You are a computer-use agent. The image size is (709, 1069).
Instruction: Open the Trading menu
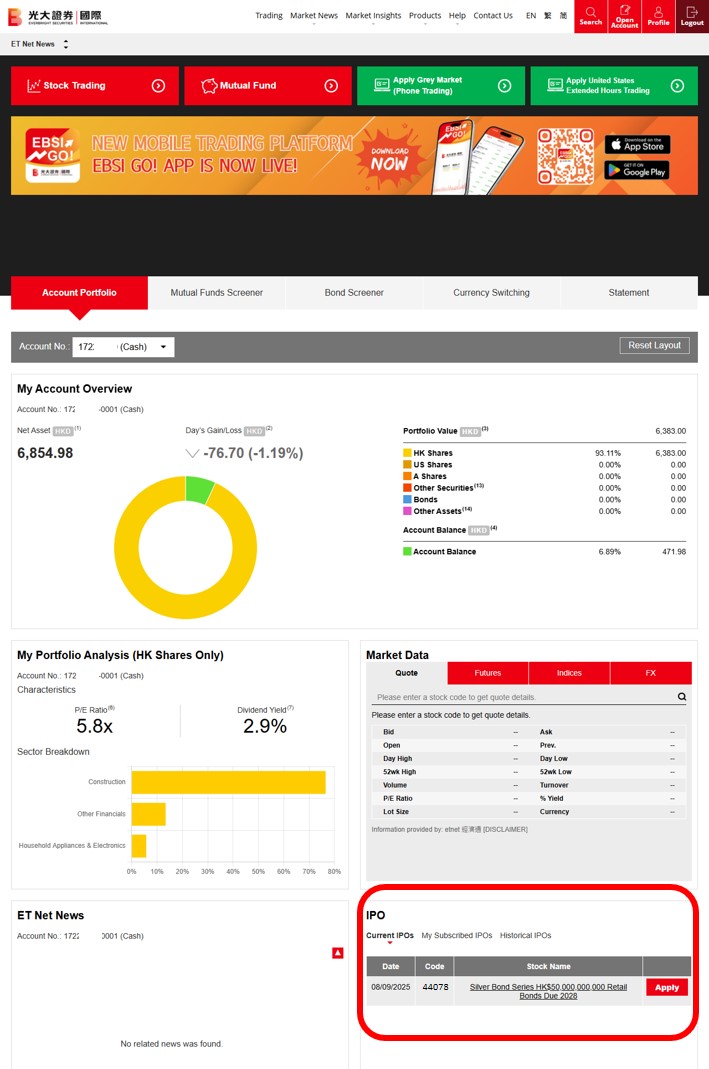pyautogui.click(x=269, y=16)
